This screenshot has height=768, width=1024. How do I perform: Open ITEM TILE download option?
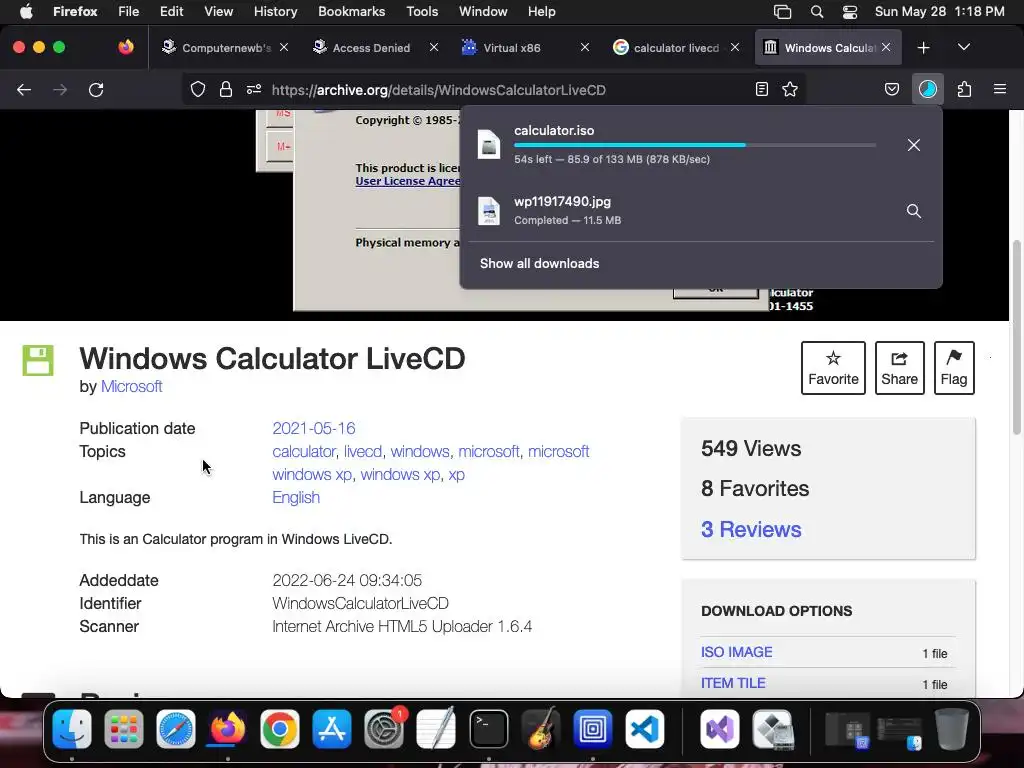click(x=733, y=683)
